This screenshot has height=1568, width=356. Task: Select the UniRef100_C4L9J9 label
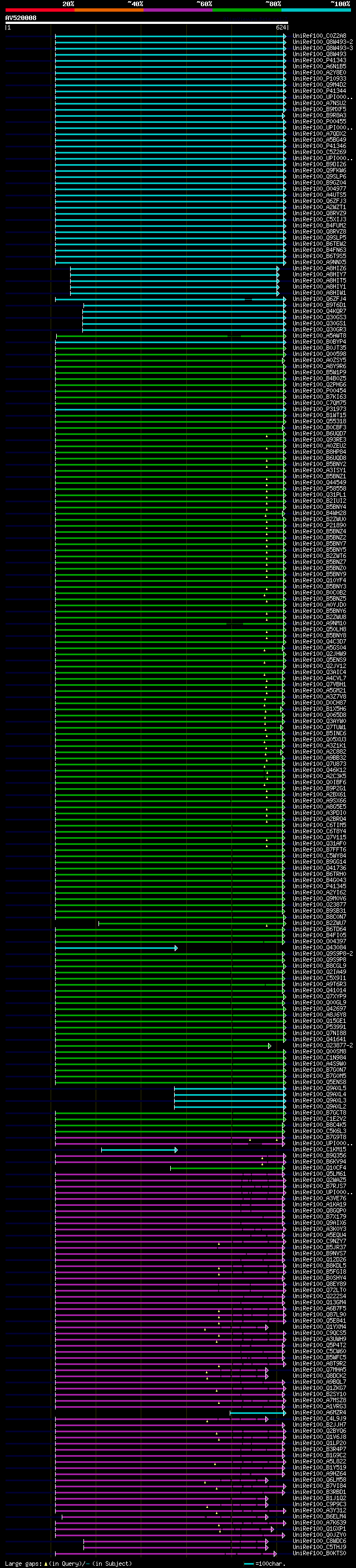click(319, 1419)
